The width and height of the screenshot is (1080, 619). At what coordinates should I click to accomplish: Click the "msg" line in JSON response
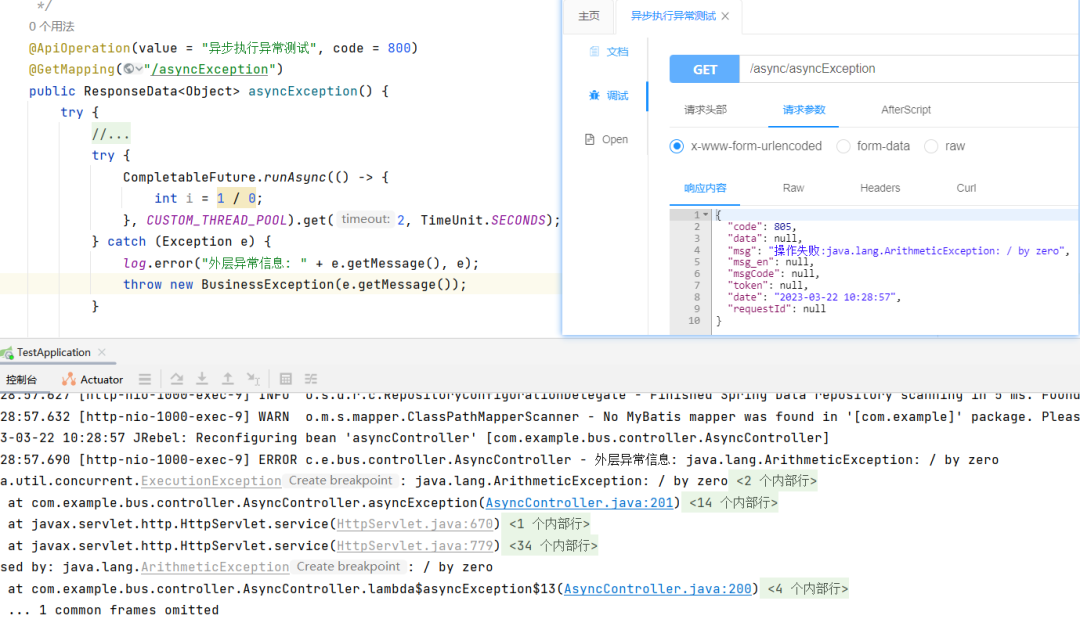pyautogui.click(x=899, y=251)
